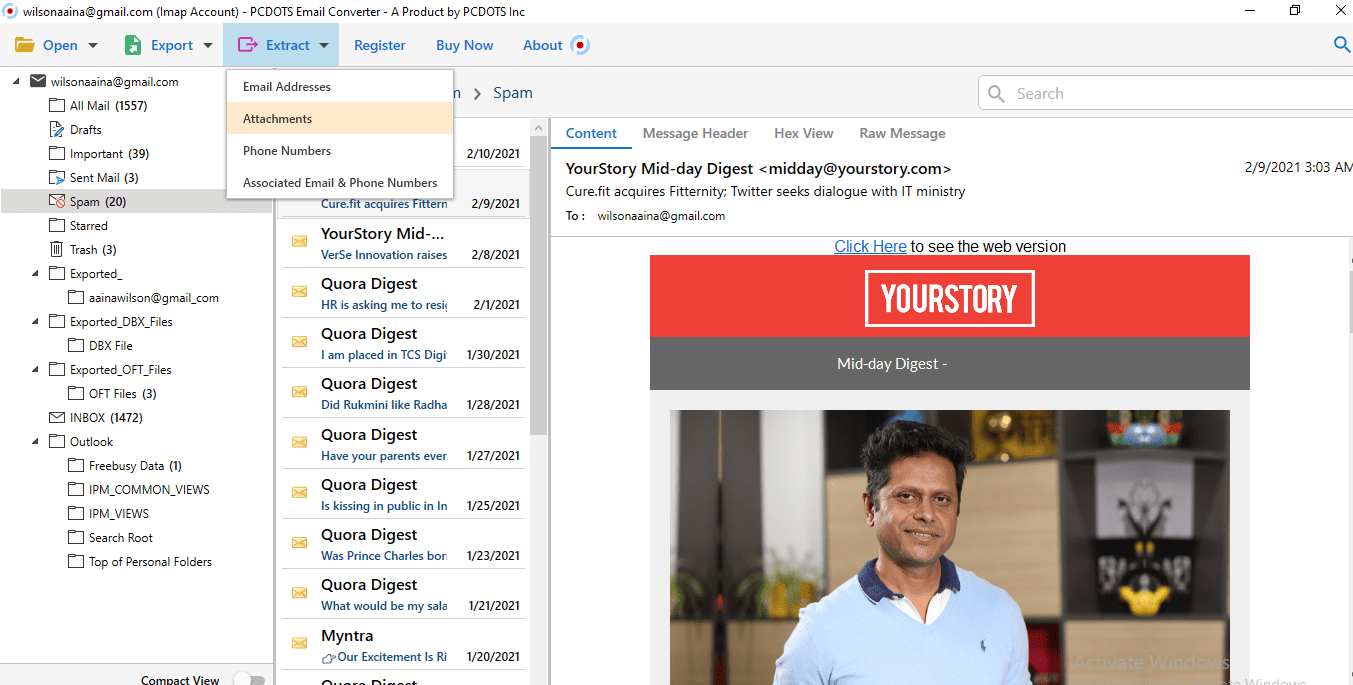Click the Export icon in toolbar
The image size is (1353, 685).
coord(133,45)
